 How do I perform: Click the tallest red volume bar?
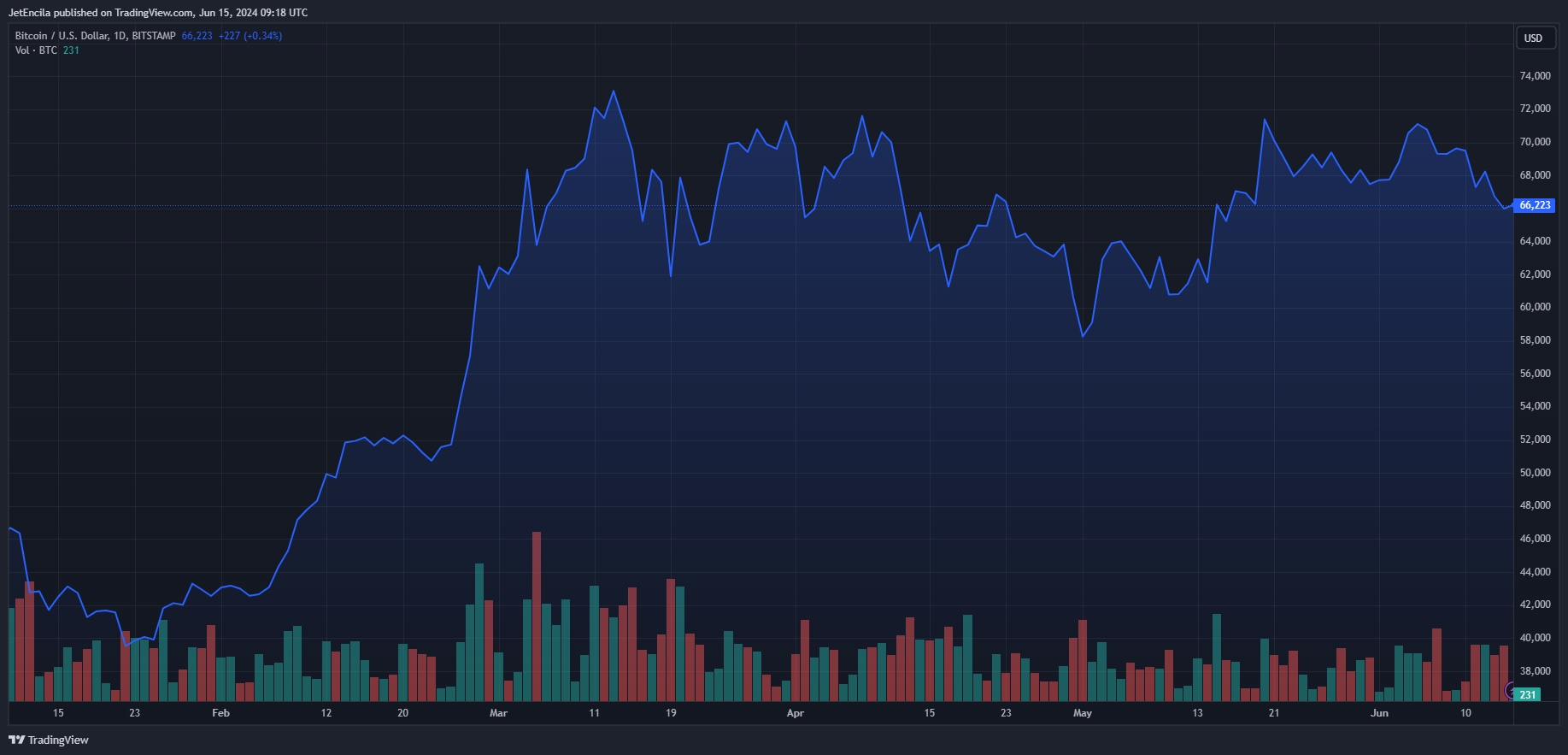click(537, 616)
